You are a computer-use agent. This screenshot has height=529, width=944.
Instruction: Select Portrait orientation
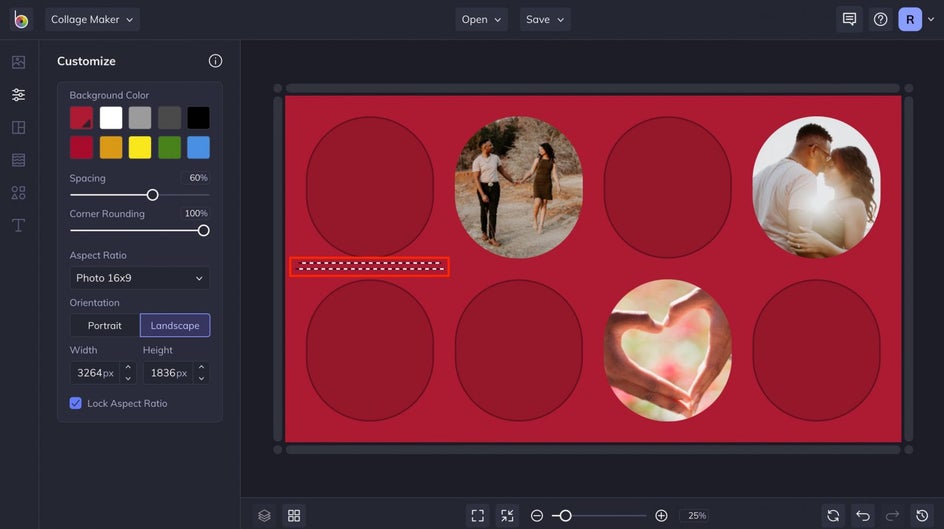(x=105, y=326)
